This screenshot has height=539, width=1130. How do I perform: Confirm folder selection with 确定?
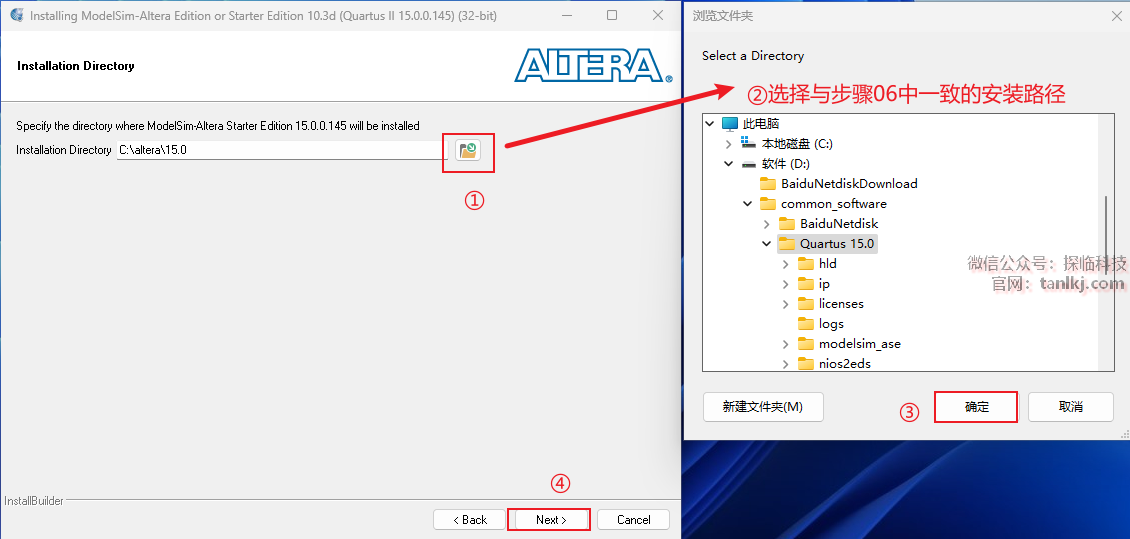click(976, 407)
